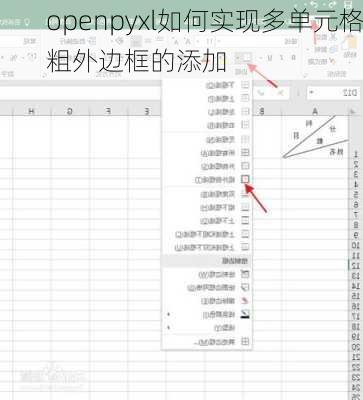The image size is (363, 400).
Task: Select column header F
Action: click(109, 111)
